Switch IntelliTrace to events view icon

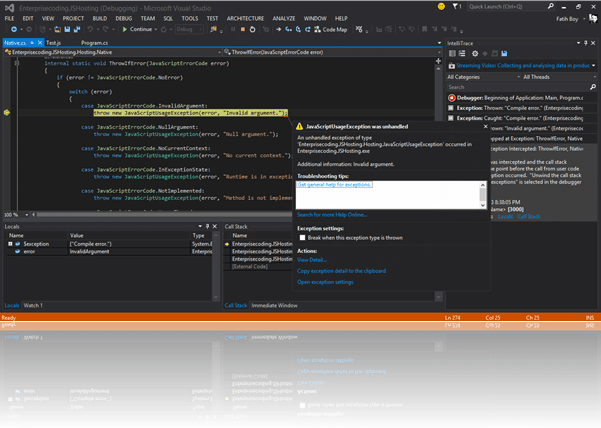[452, 54]
